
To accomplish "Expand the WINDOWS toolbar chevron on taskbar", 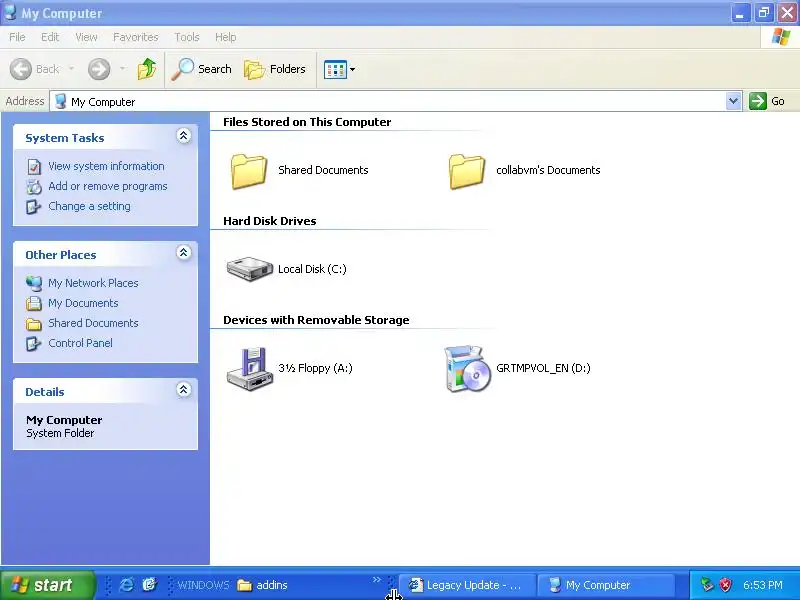I will click(x=377, y=580).
